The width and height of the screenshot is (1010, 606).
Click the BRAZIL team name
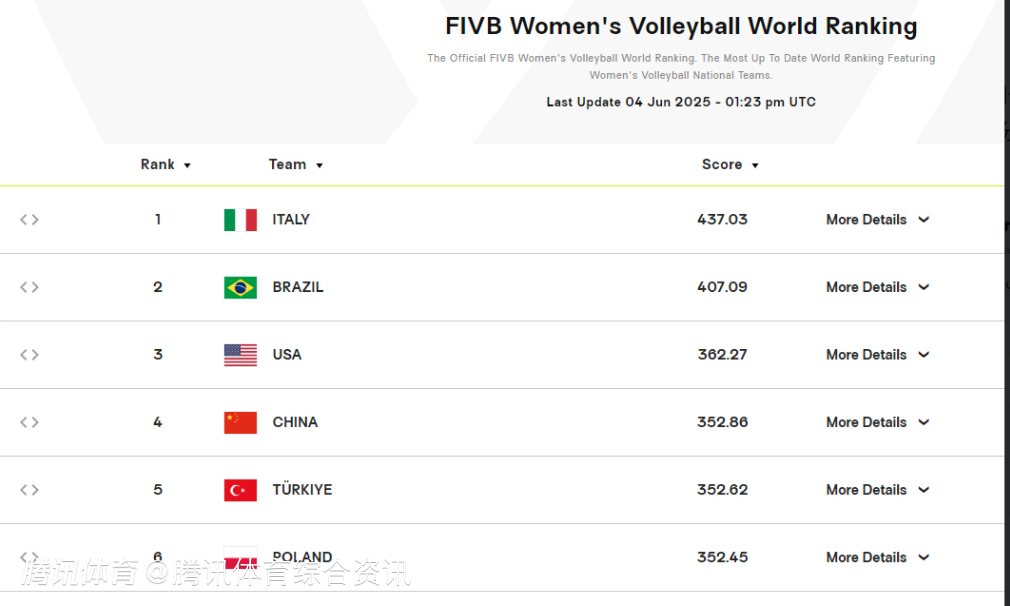tap(298, 287)
